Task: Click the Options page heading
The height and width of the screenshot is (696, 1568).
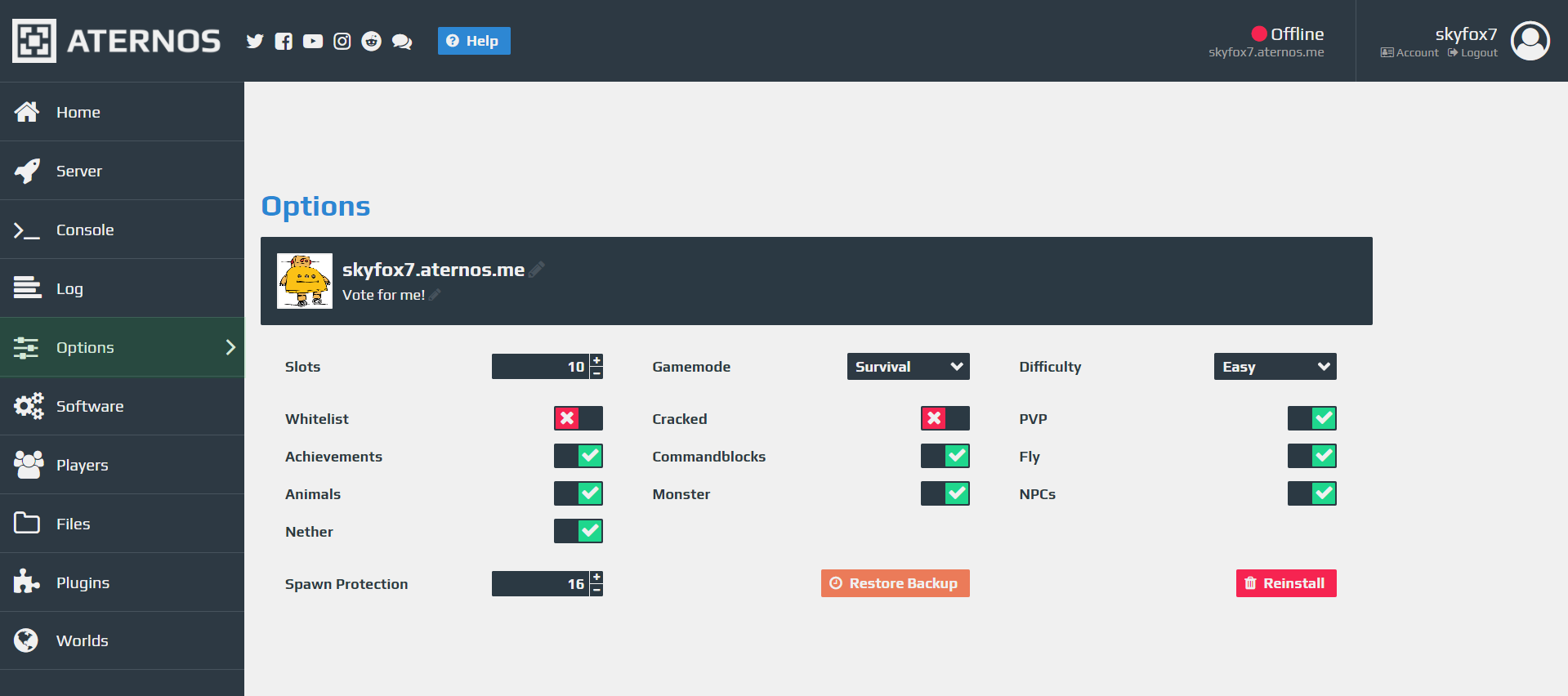Action: coord(315,206)
